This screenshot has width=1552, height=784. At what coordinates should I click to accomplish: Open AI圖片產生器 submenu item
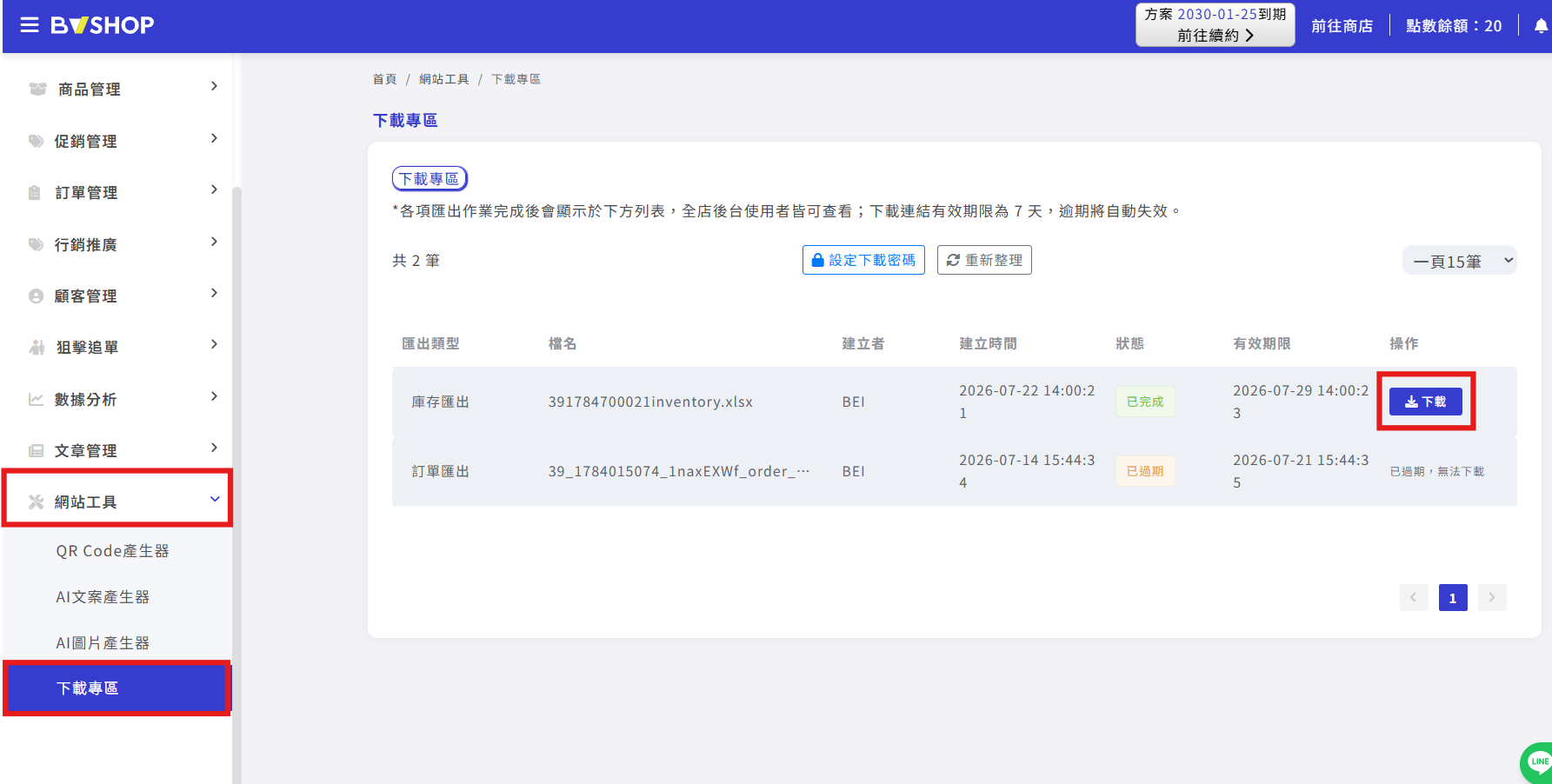pyautogui.click(x=103, y=643)
